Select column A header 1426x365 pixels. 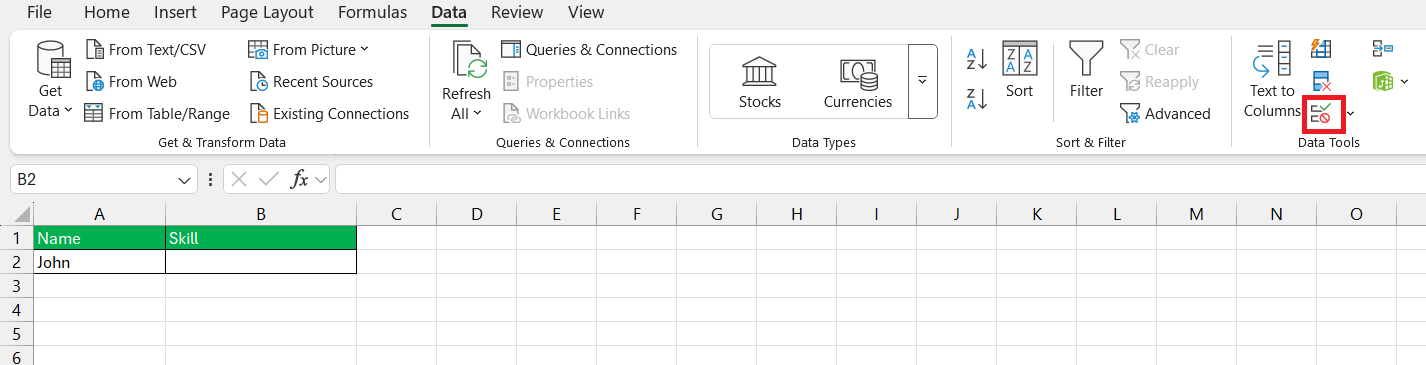[99, 214]
